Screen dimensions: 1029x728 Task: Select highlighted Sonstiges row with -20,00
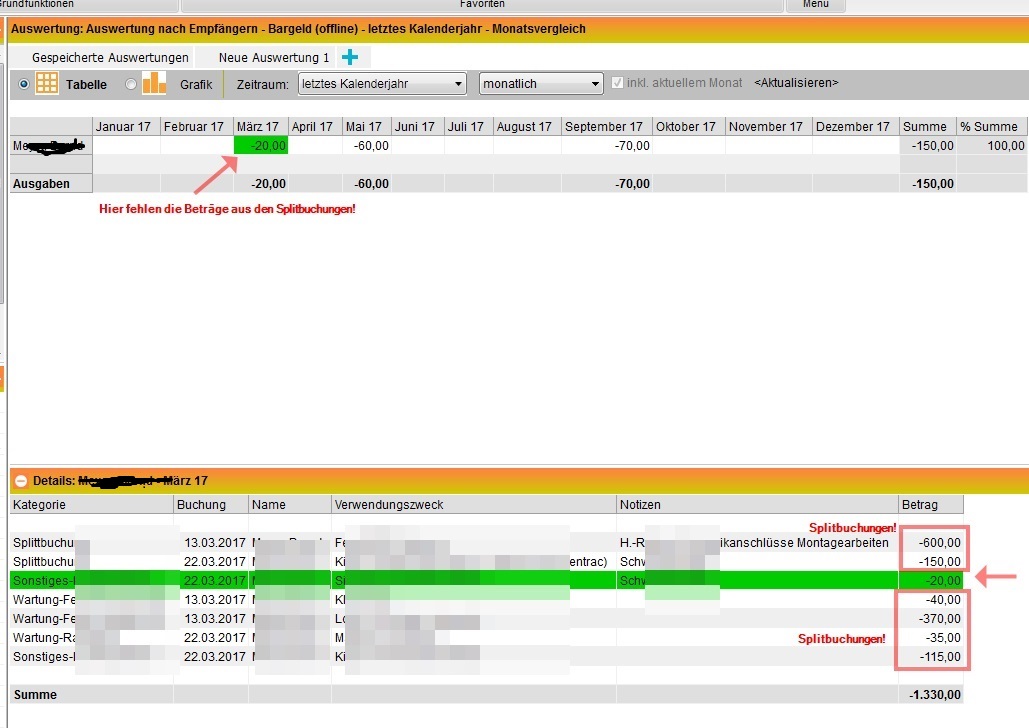487,580
